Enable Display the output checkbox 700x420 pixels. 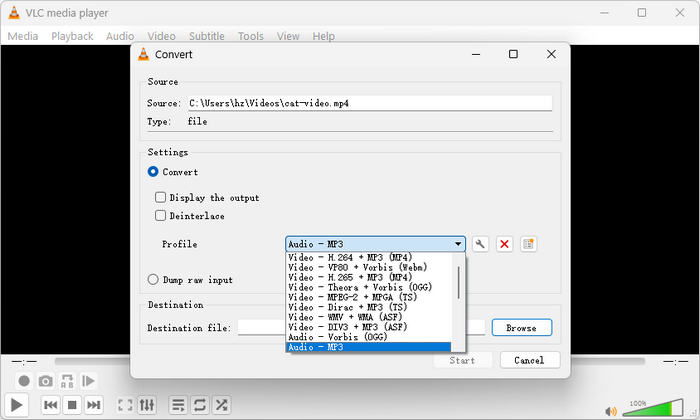160,197
